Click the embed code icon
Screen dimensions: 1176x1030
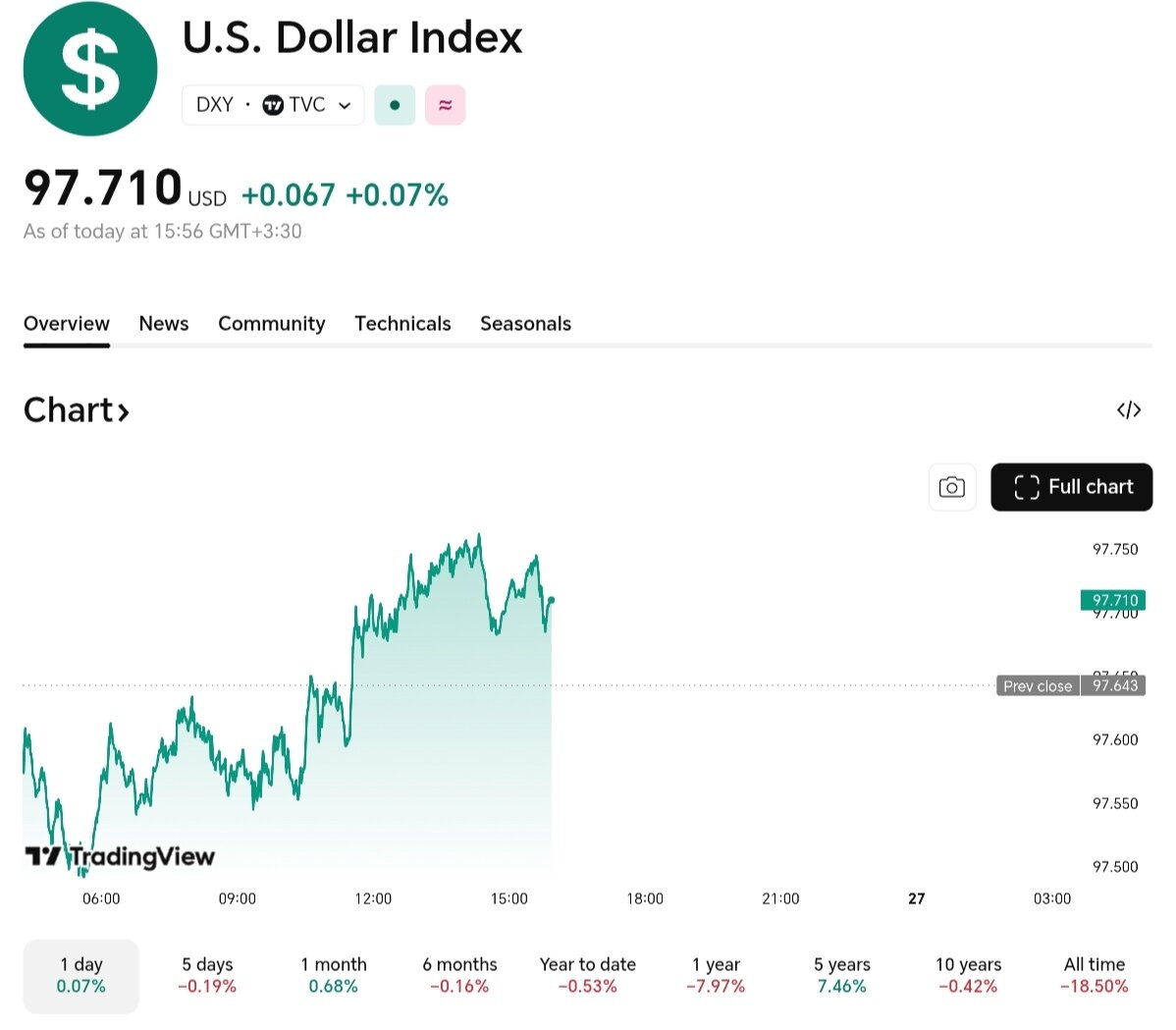click(1129, 409)
